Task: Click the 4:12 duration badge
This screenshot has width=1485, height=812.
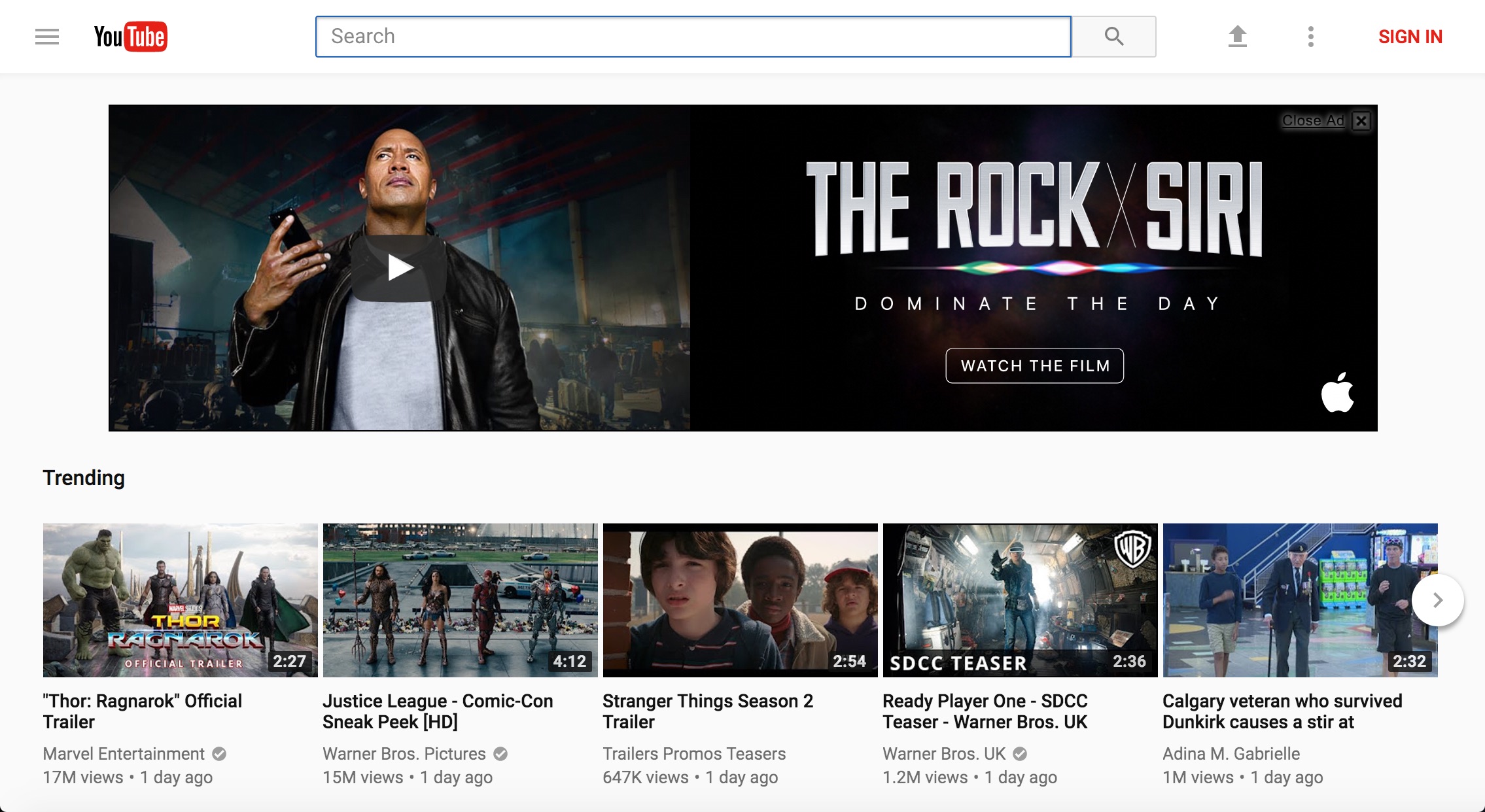Action: pos(570,661)
